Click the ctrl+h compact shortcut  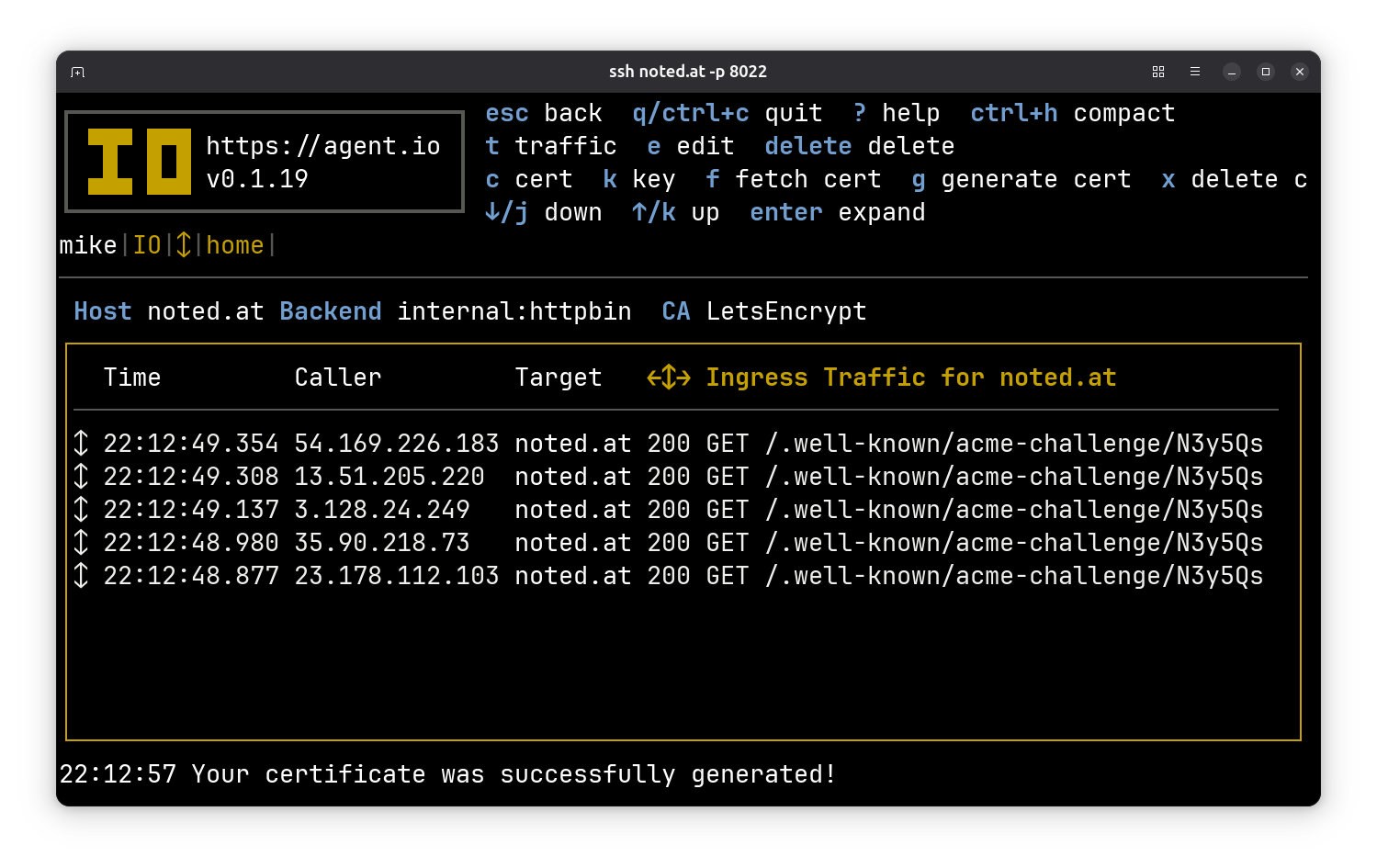click(1073, 113)
